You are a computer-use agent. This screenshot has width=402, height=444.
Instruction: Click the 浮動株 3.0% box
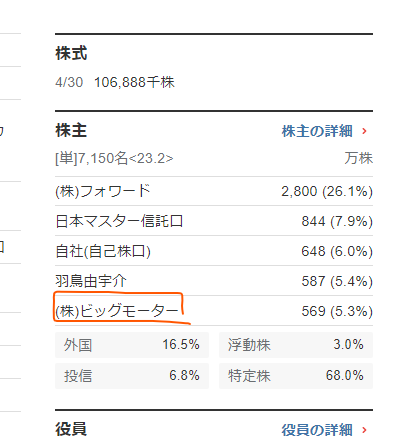[x=296, y=345]
